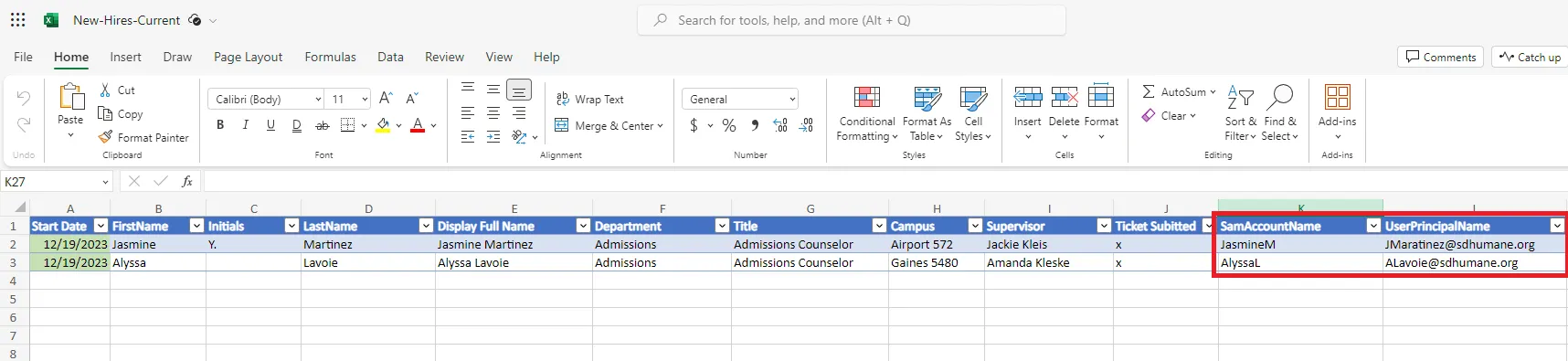
Task: Open the Format As Table gallery
Action: [927, 113]
